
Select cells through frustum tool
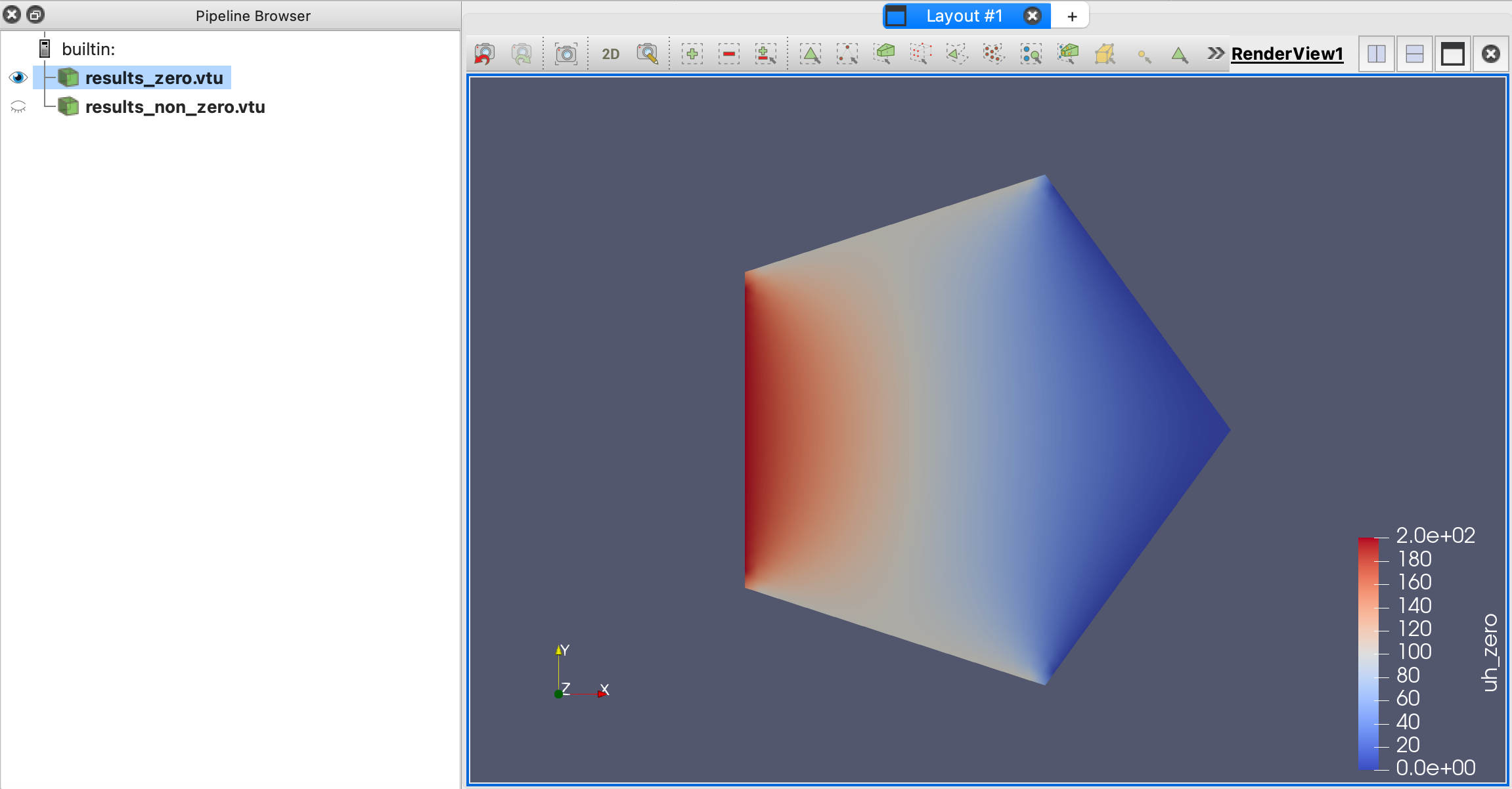[884, 54]
